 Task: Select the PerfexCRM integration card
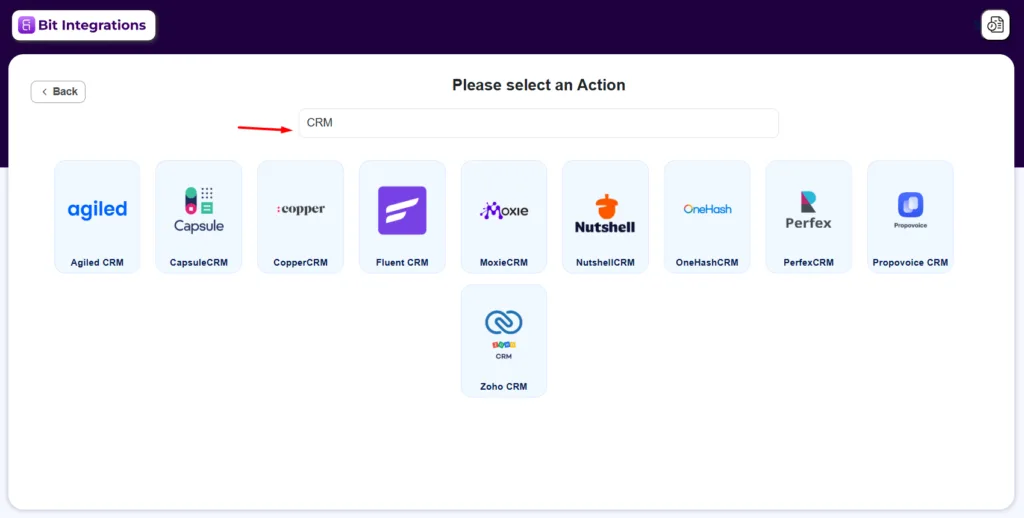[808, 217]
